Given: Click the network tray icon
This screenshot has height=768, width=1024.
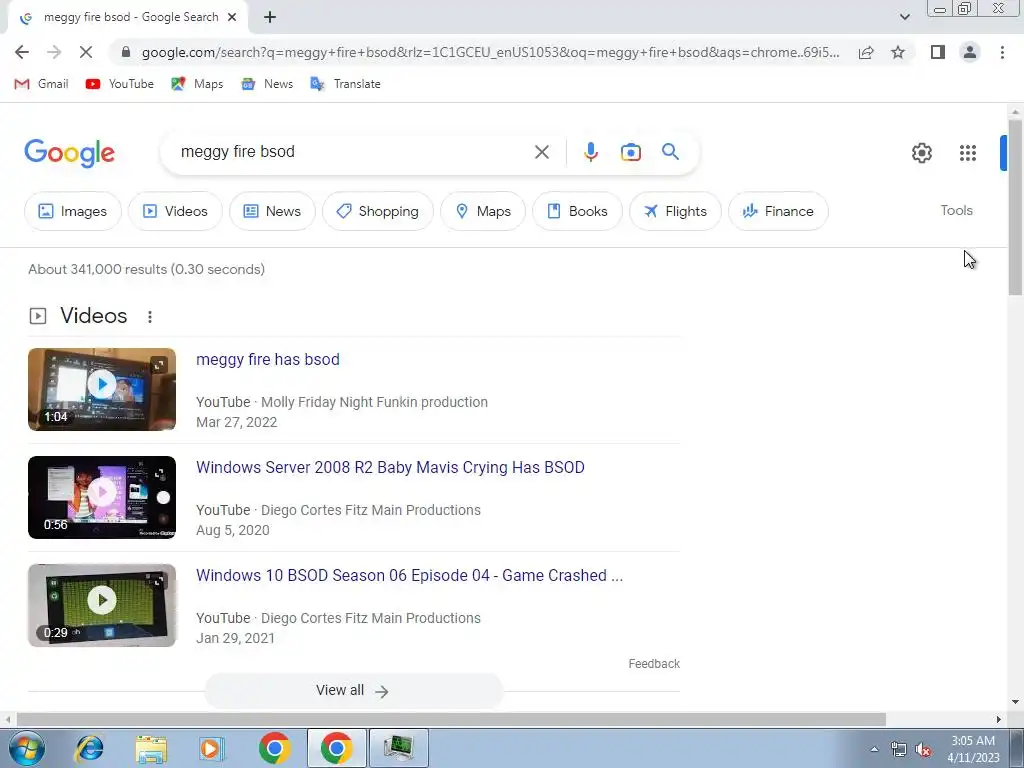Looking at the screenshot, I should (x=899, y=750).
